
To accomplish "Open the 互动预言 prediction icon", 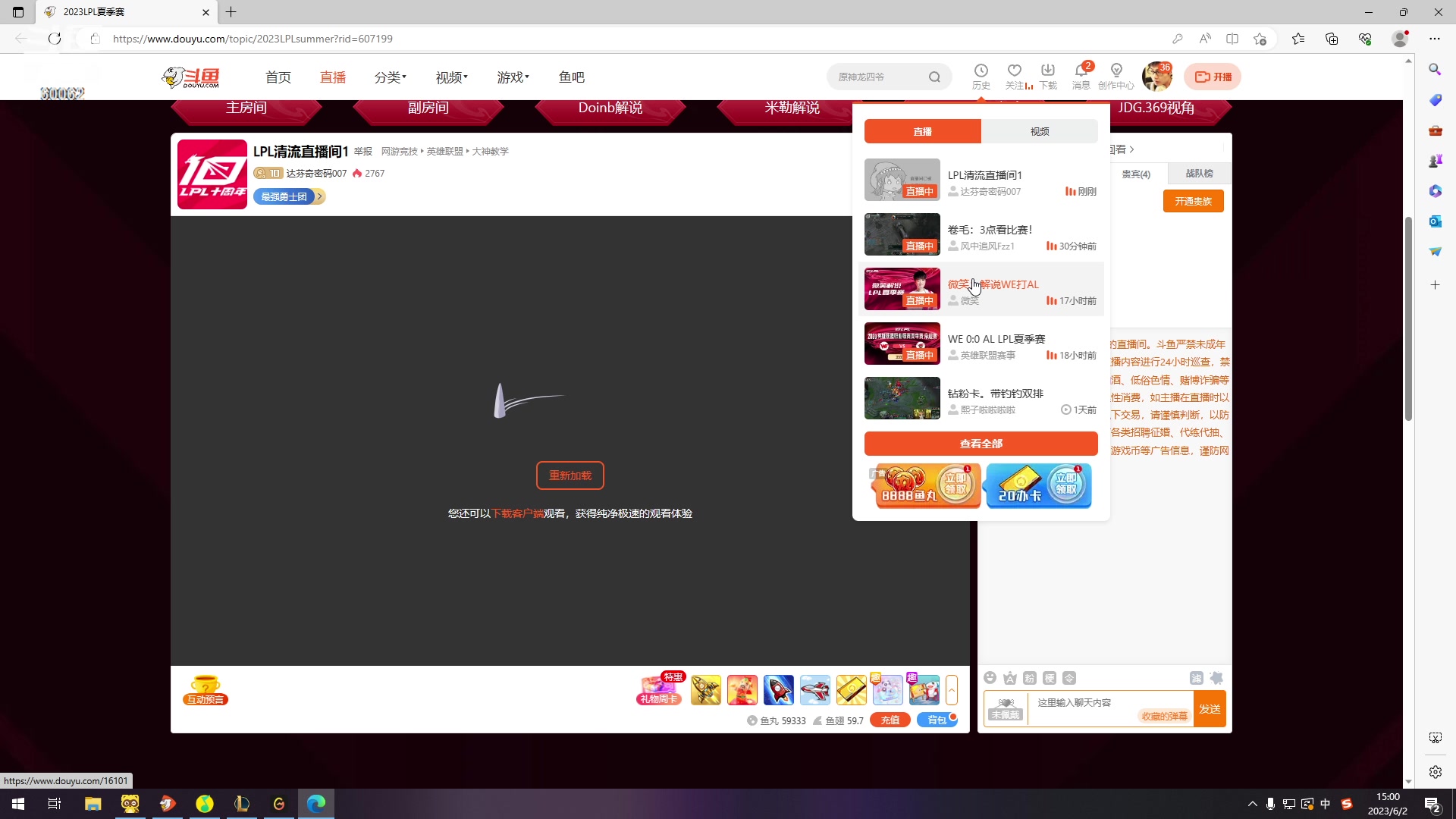I will pyautogui.click(x=206, y=690).
